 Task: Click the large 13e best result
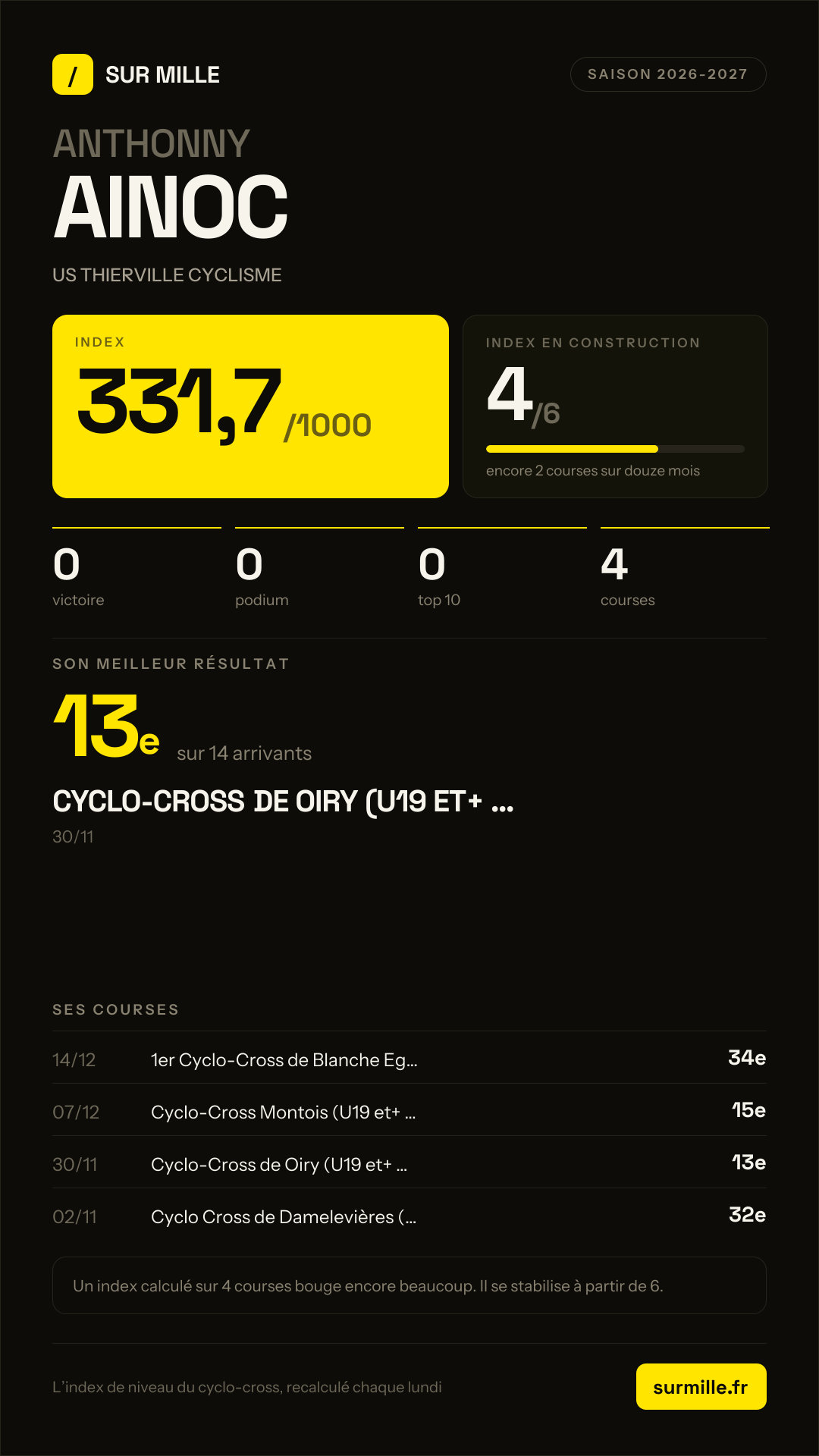click(106, 726)
